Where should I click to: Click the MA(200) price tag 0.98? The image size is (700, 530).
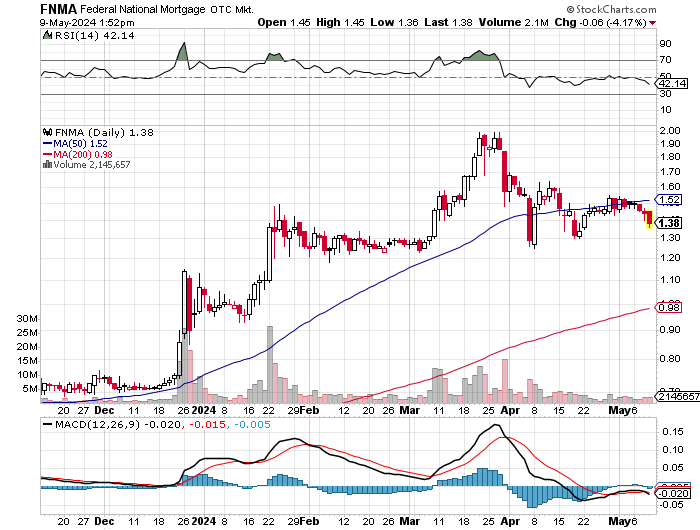point(669,307)
